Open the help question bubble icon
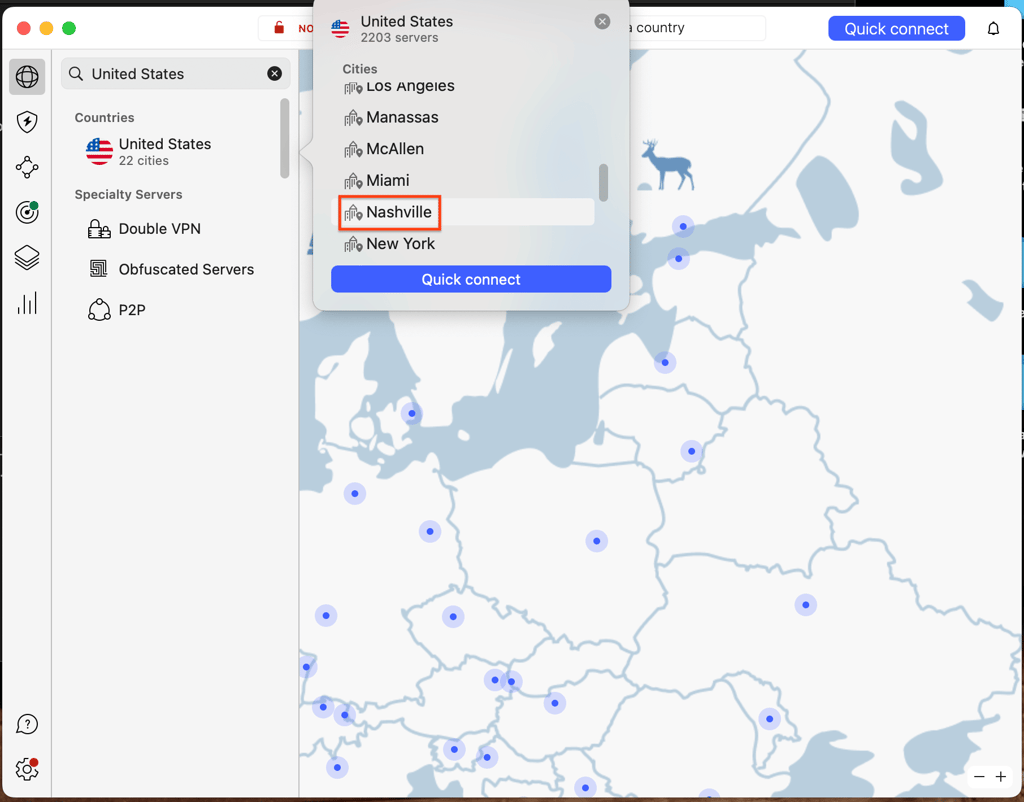1024x802 pixels. tap(27, 724)
